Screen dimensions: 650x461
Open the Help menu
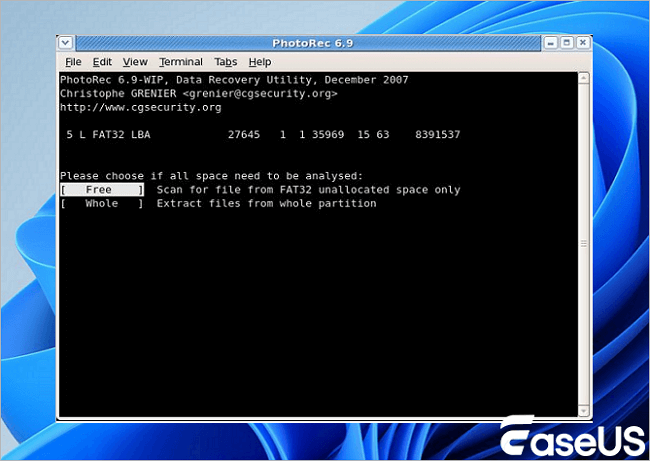260,62
